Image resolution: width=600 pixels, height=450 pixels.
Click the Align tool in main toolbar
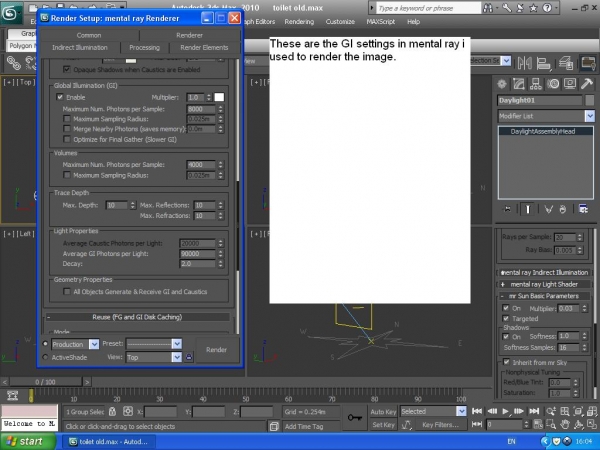click(x=543, y=63)
